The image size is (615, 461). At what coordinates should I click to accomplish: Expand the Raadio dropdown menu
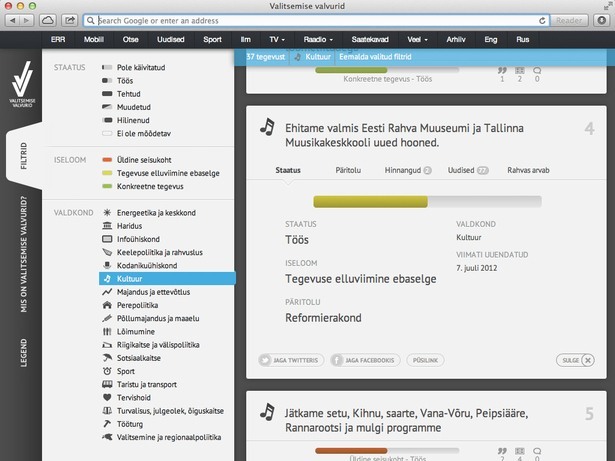(x=318, y=40)
